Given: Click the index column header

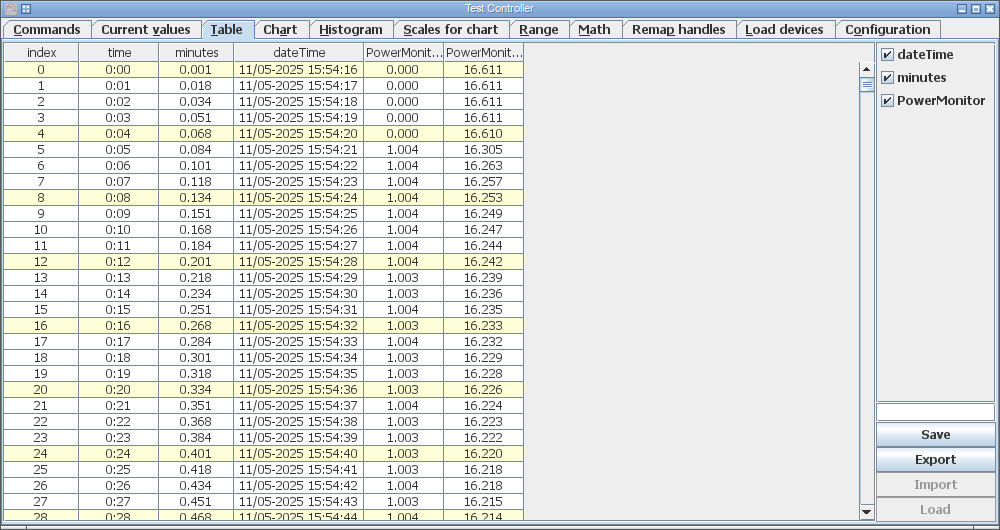Looking at the screenshot, I should pos(41,53).
